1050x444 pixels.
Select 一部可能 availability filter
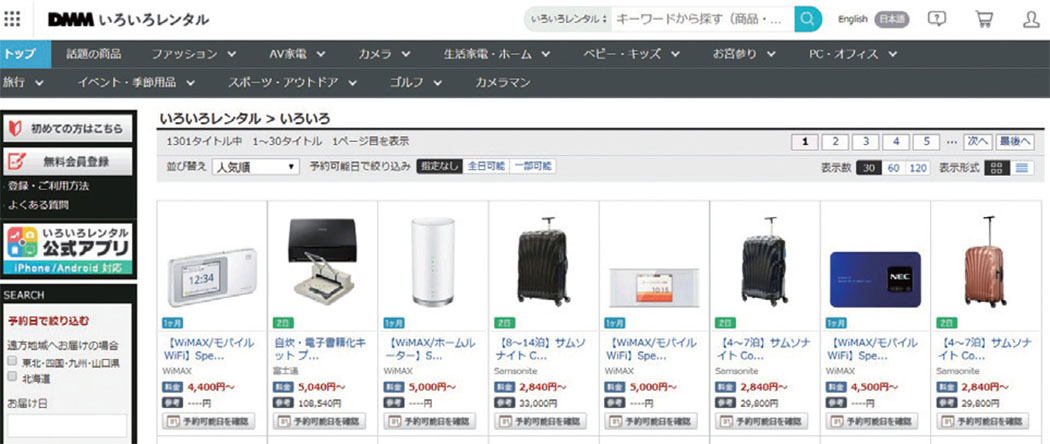(533, 166)
